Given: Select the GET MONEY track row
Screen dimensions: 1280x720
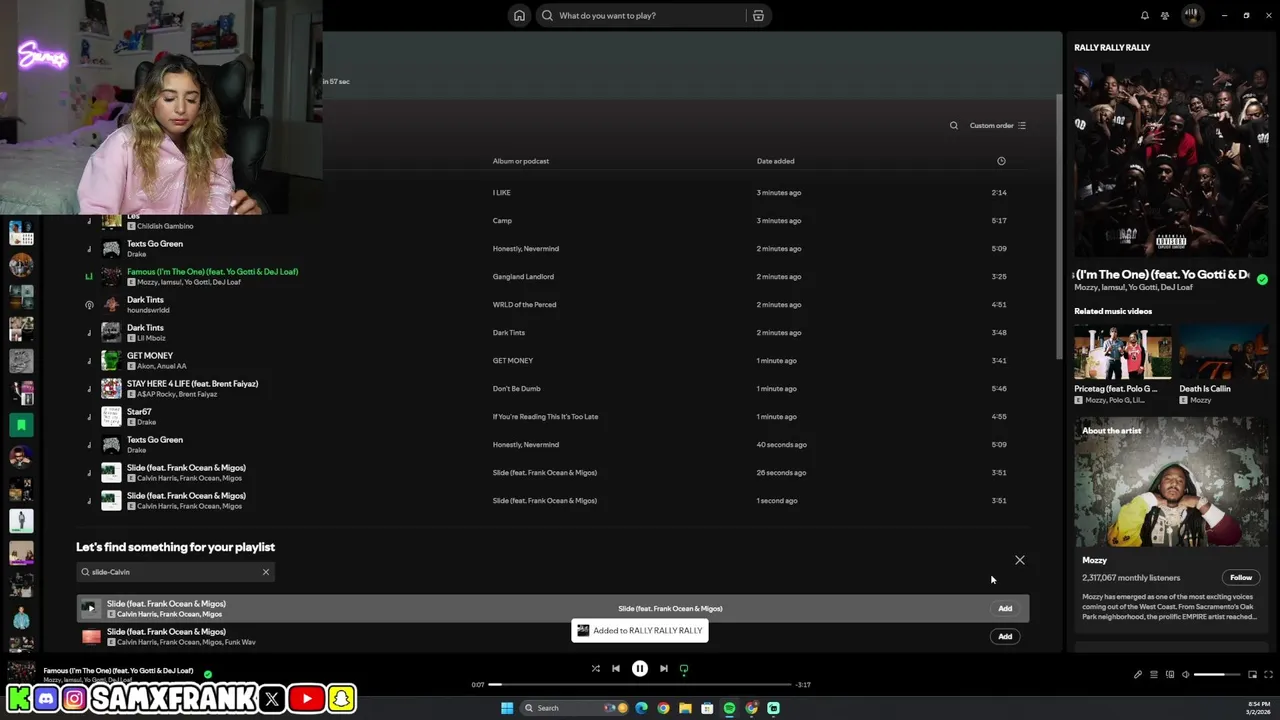Looking at the screenshot, I should click(553, 360).
